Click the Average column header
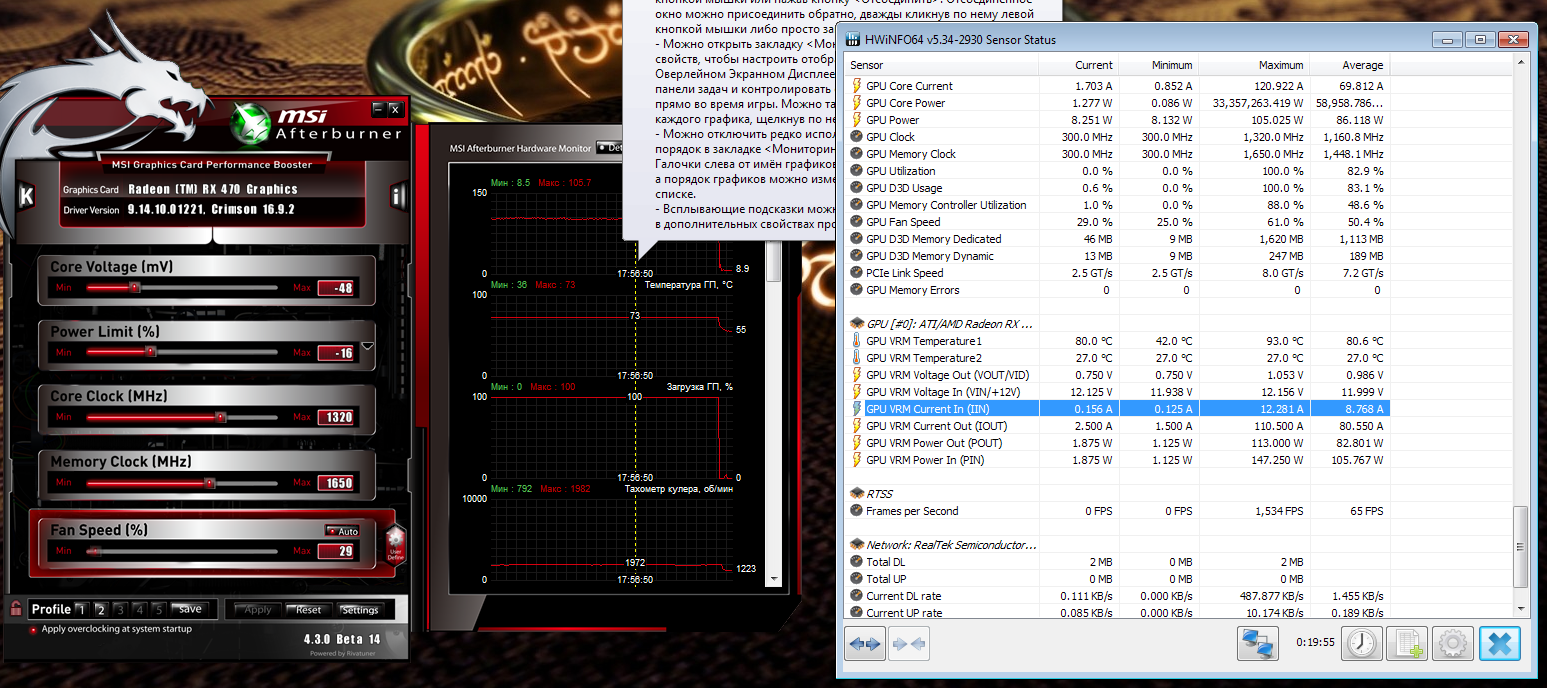This screenshot has width=1547, height=688. [1348, 65]
